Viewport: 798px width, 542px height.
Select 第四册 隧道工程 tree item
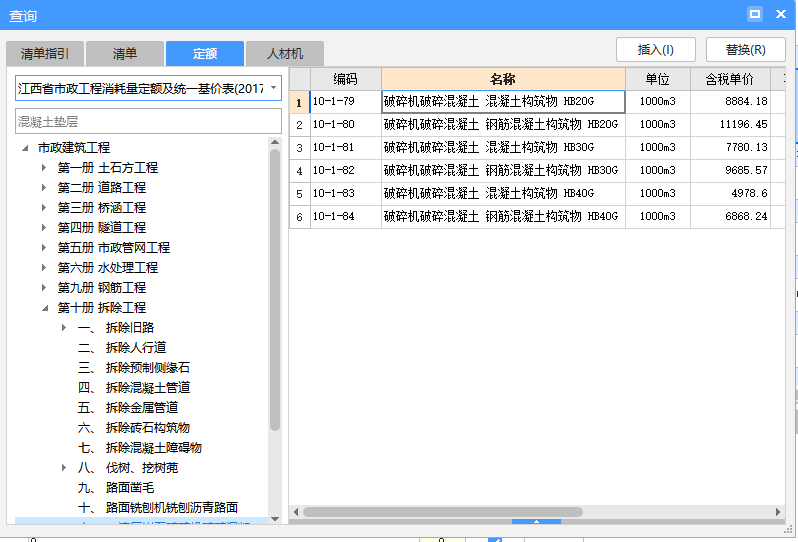pos(102,227)
